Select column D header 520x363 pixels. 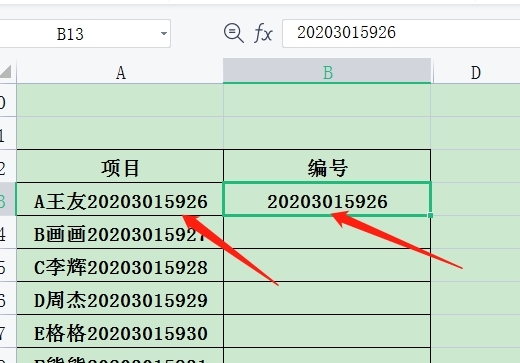[x=476, y=72]
